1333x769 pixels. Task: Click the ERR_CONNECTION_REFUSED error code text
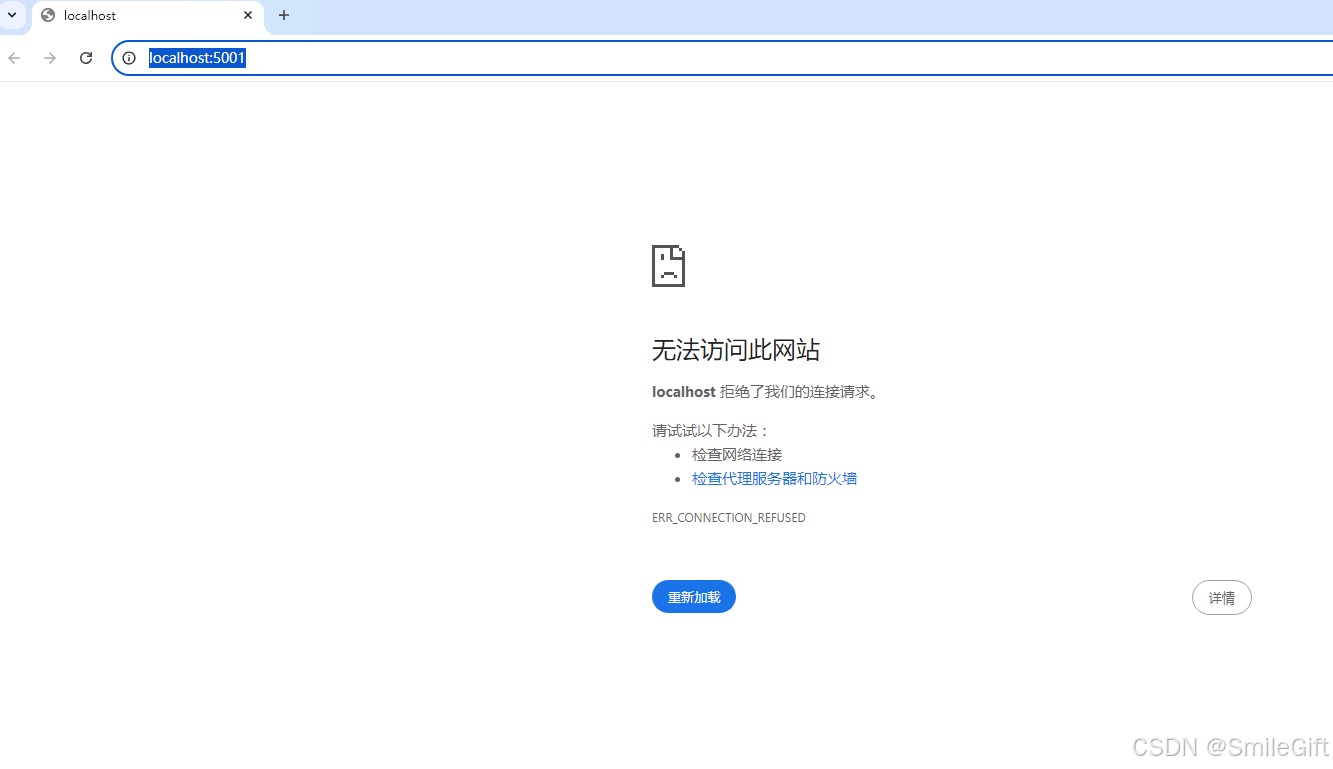tap(728, 517)
